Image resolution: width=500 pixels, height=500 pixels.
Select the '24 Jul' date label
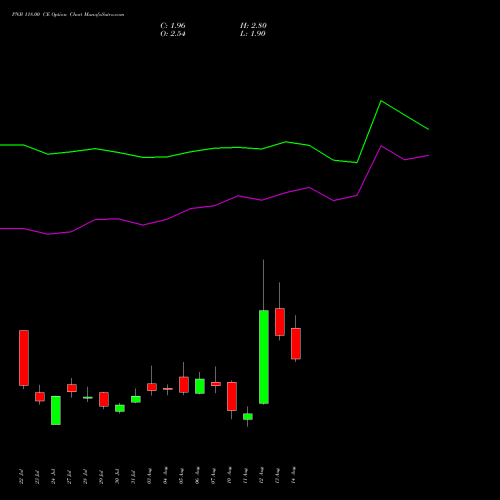54,477
